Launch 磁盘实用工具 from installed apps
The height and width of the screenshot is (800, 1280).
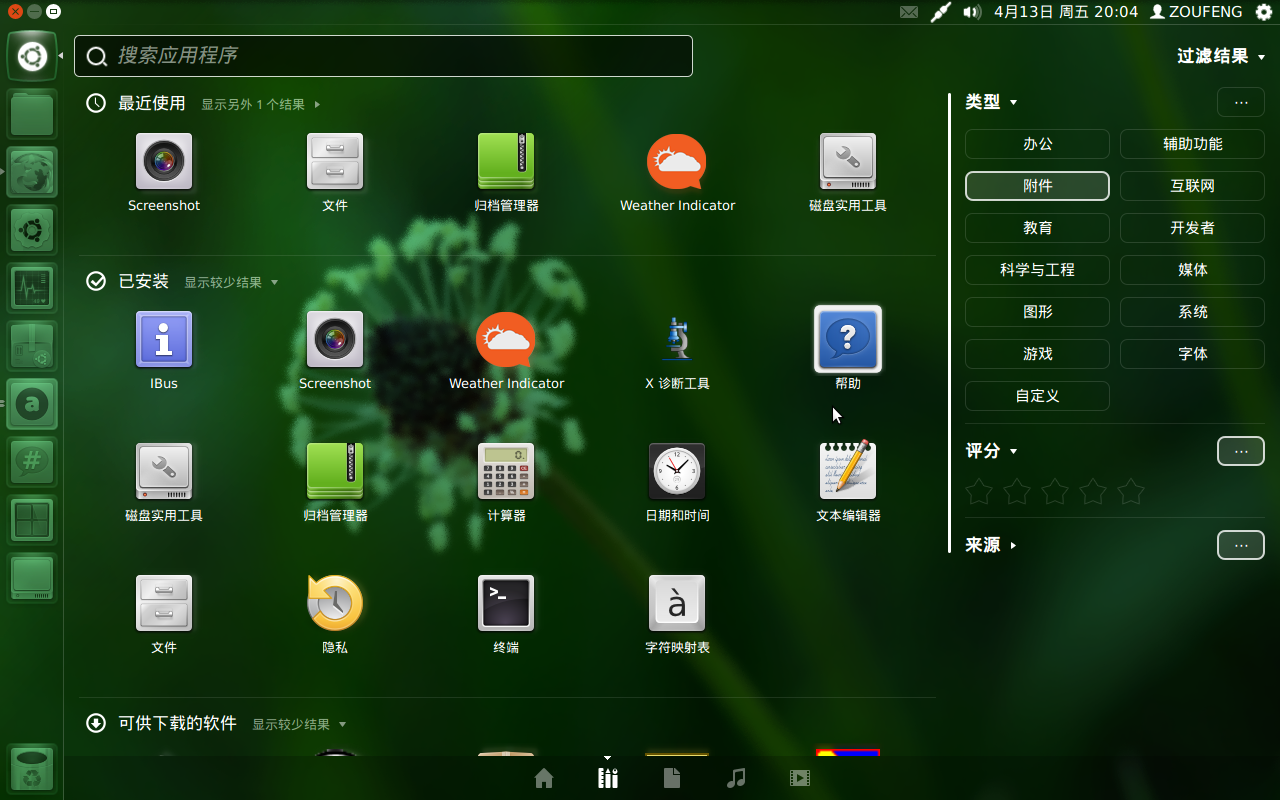(x=164, y=482)
